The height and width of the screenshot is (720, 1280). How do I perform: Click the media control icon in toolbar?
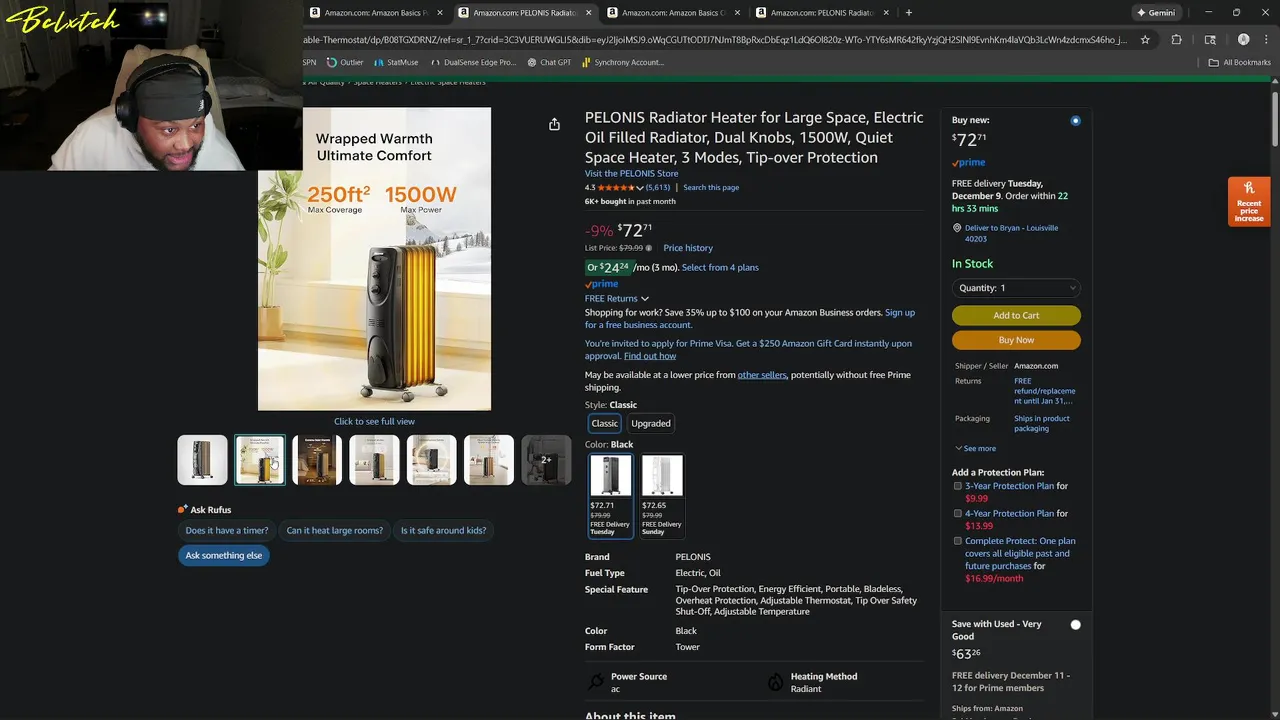tap(1210, 40)
